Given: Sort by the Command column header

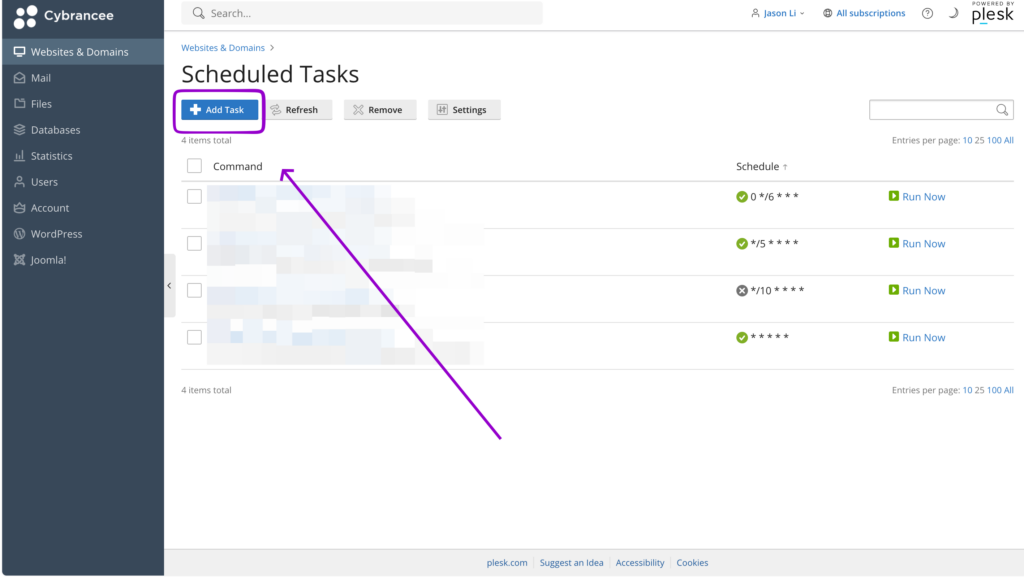Looking at the screenshot, I should pyautogui.click(x=238, y=166).
